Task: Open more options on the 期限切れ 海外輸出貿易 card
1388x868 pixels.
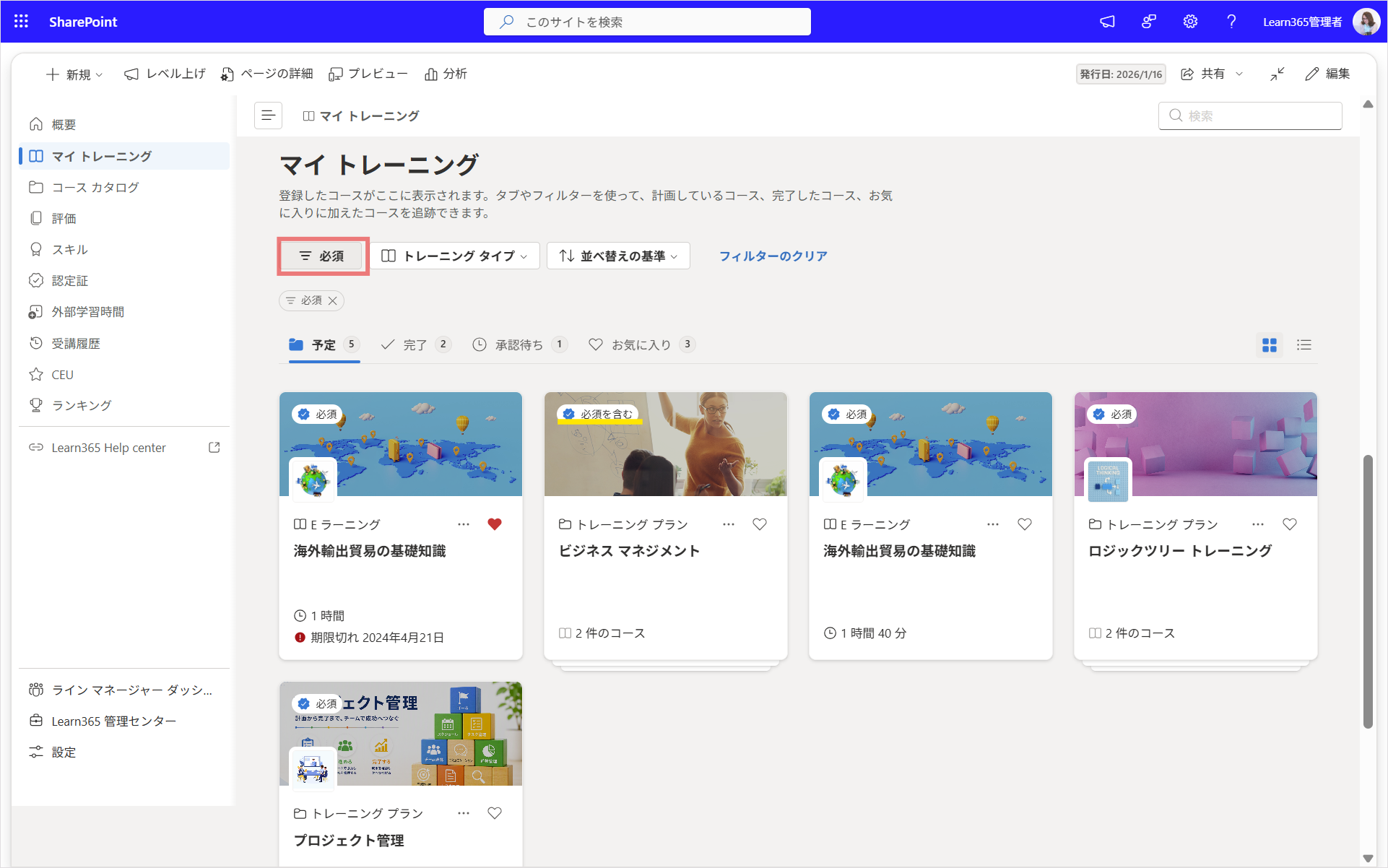Action: 464,524
